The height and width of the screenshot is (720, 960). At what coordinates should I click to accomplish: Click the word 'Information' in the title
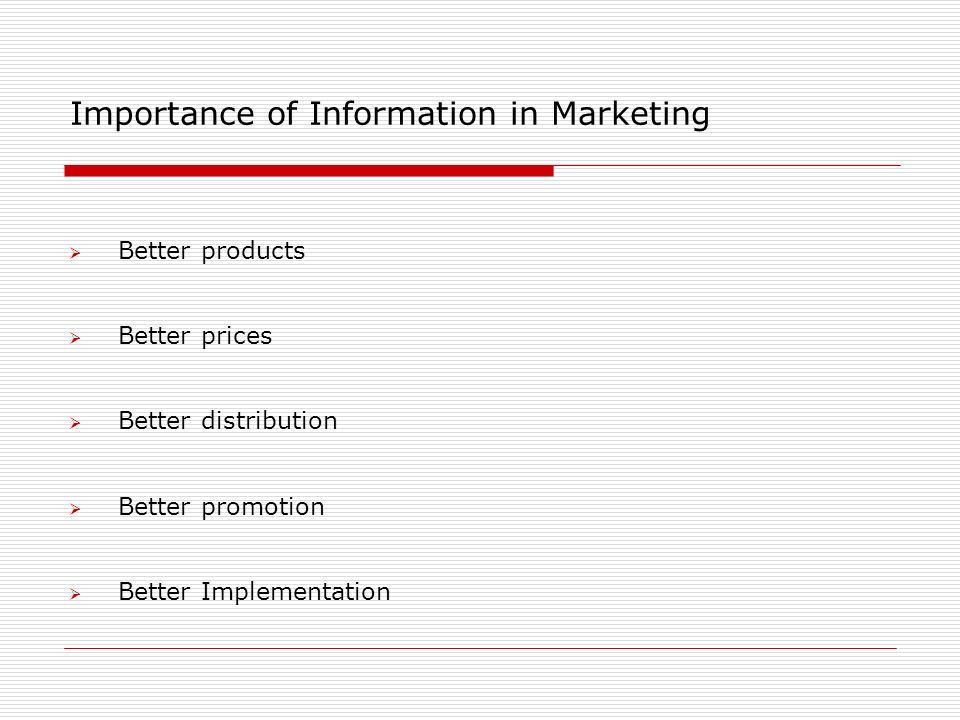click(402, 114)
